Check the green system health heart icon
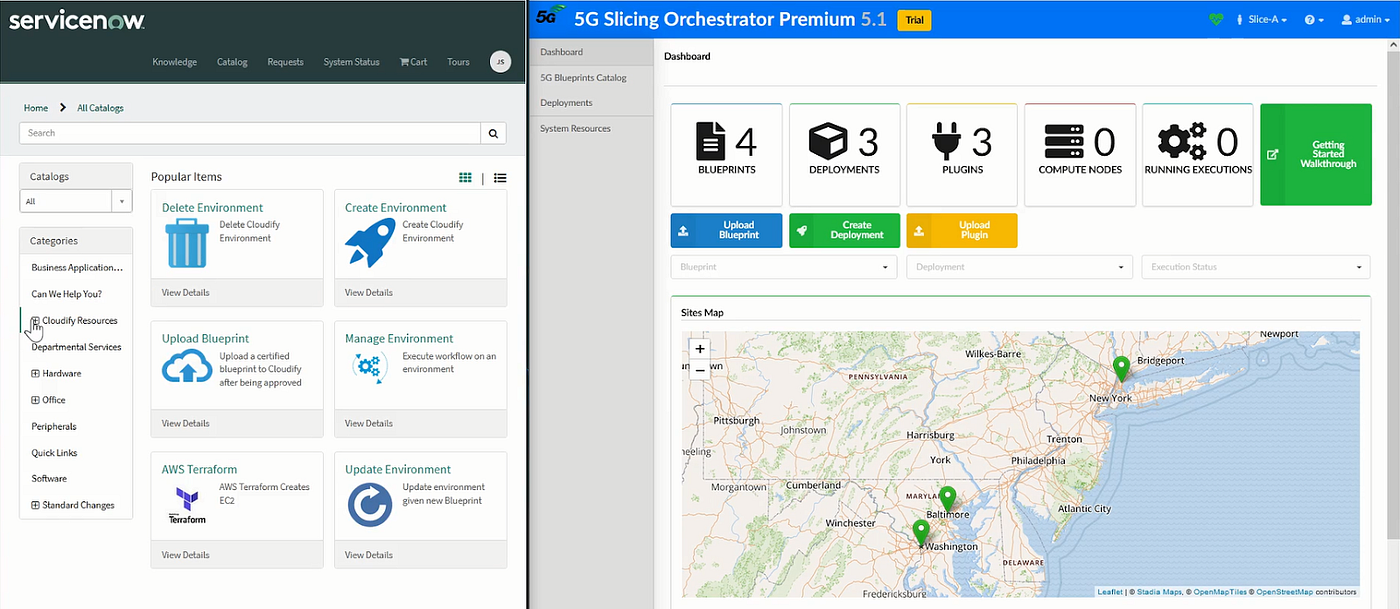This screenshot has height=609, width=1400. [1216, 19]
